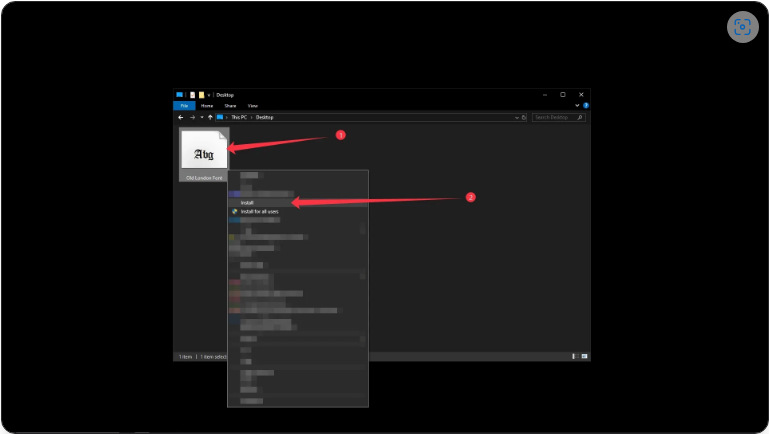Open Help with the blue question mark
769x434 pixels.
pyautogui.click(x=586, y=105)
